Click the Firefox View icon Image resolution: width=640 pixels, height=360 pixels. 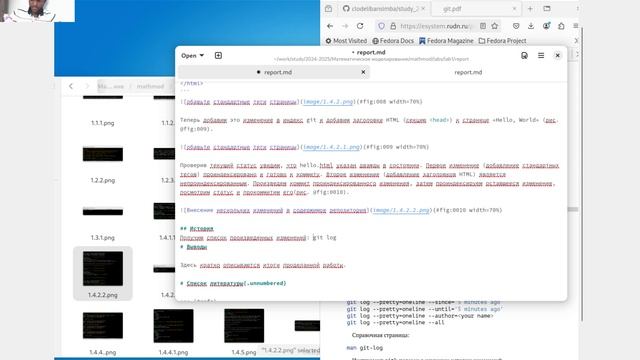(329, 9)
